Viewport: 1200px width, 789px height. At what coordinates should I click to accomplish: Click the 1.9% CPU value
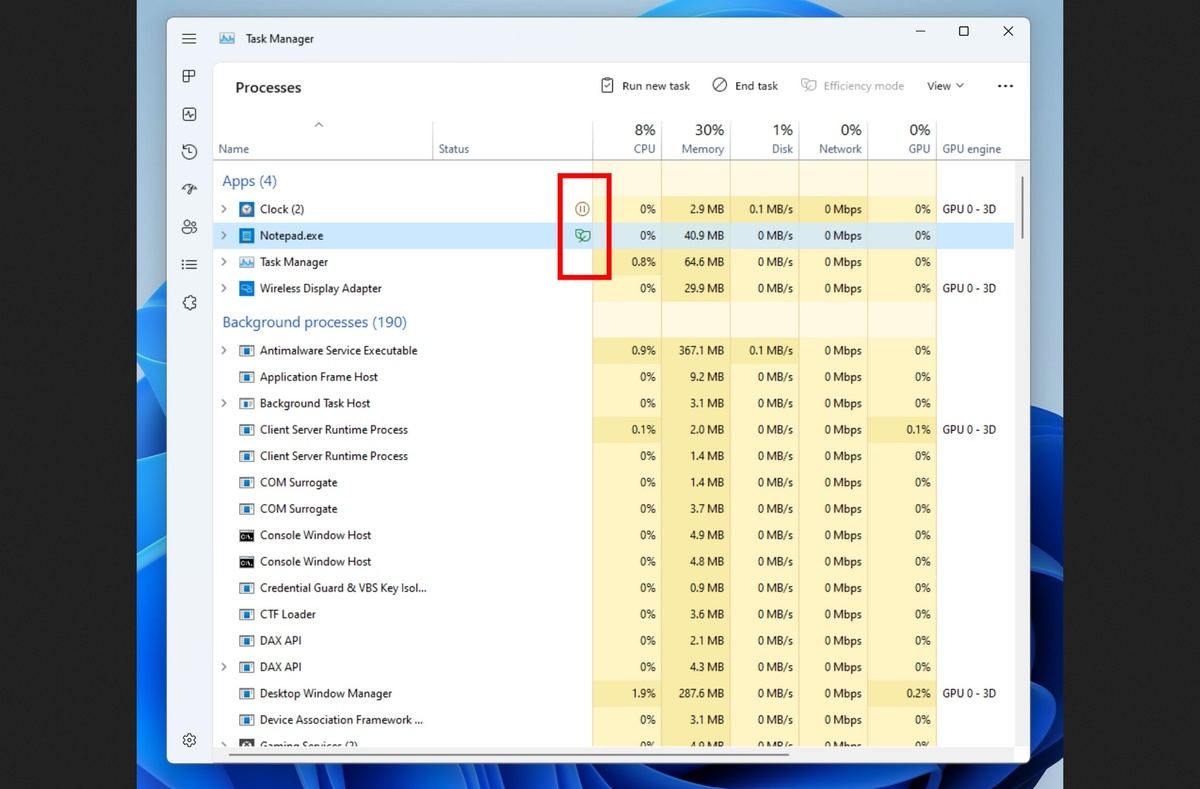(x=644, y=693)
